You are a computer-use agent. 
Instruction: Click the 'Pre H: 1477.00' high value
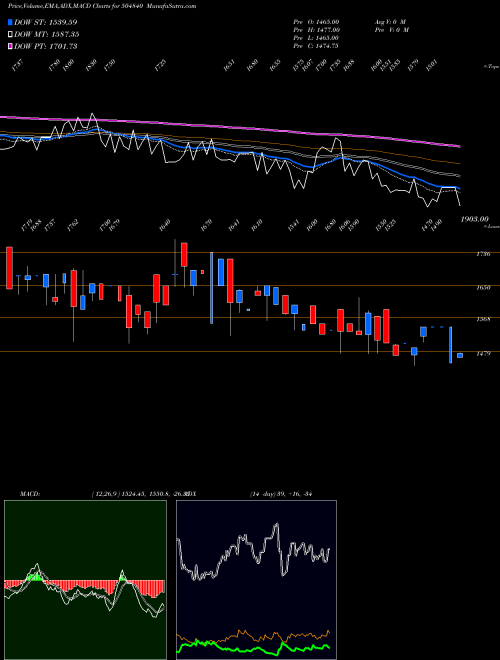(x=317, y=30)
